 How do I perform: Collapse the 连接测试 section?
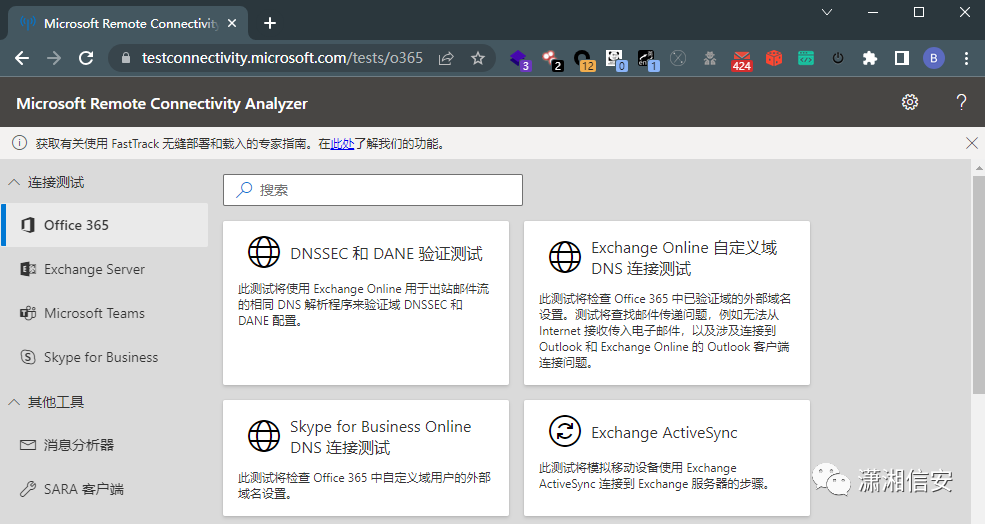click(x=14, y=182)
